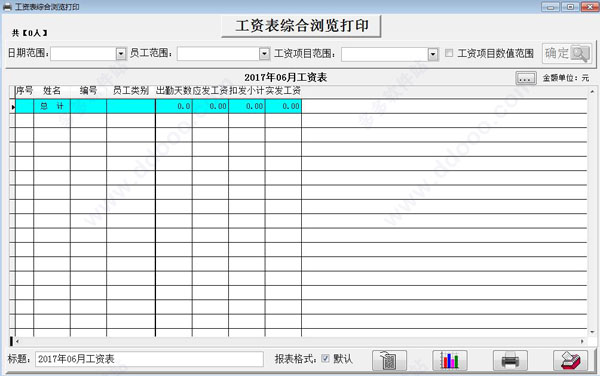The width and height of the screenshot is (600, 376).
Task: Open the bar chart statistics icon
Action: 450,360
